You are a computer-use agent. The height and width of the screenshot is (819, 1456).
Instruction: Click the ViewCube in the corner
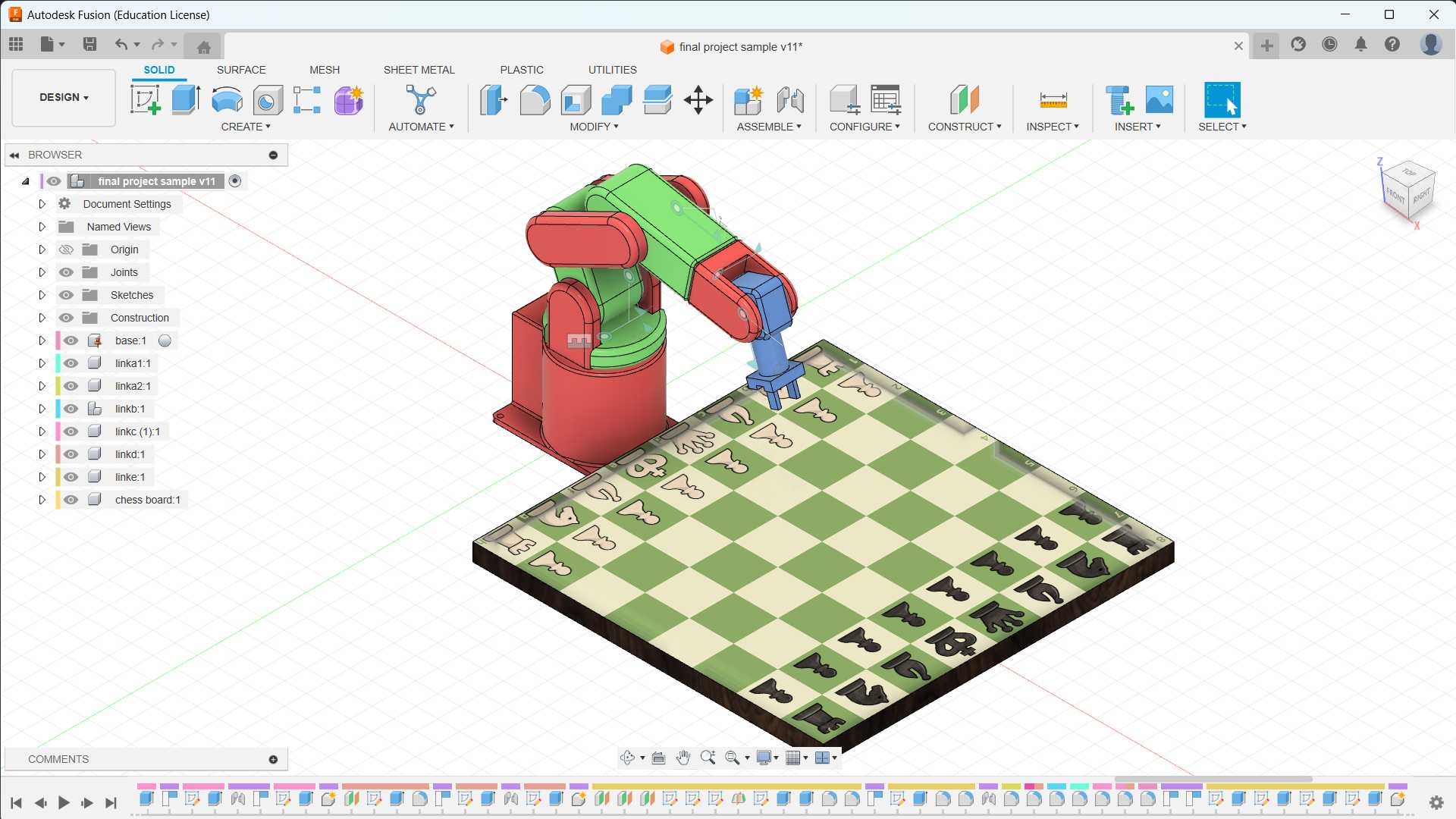[x=1407, y=190]
